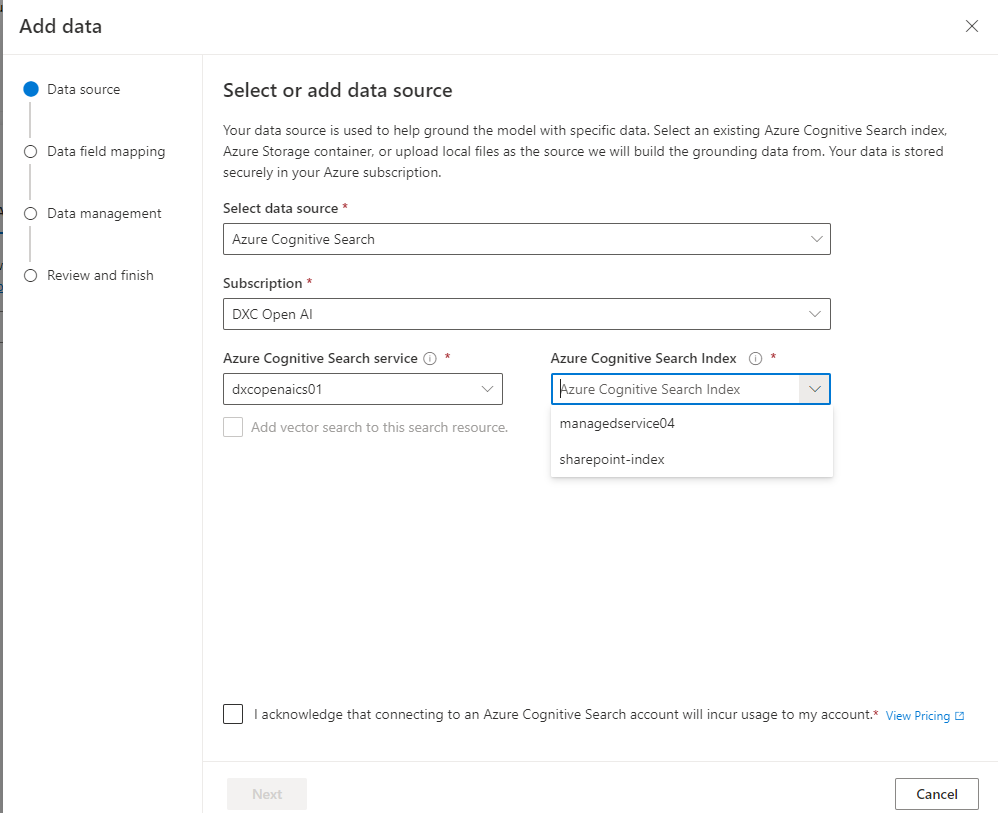Open the View Pricing link
Screen dimensions: 998x813
(x=917, y=715)
